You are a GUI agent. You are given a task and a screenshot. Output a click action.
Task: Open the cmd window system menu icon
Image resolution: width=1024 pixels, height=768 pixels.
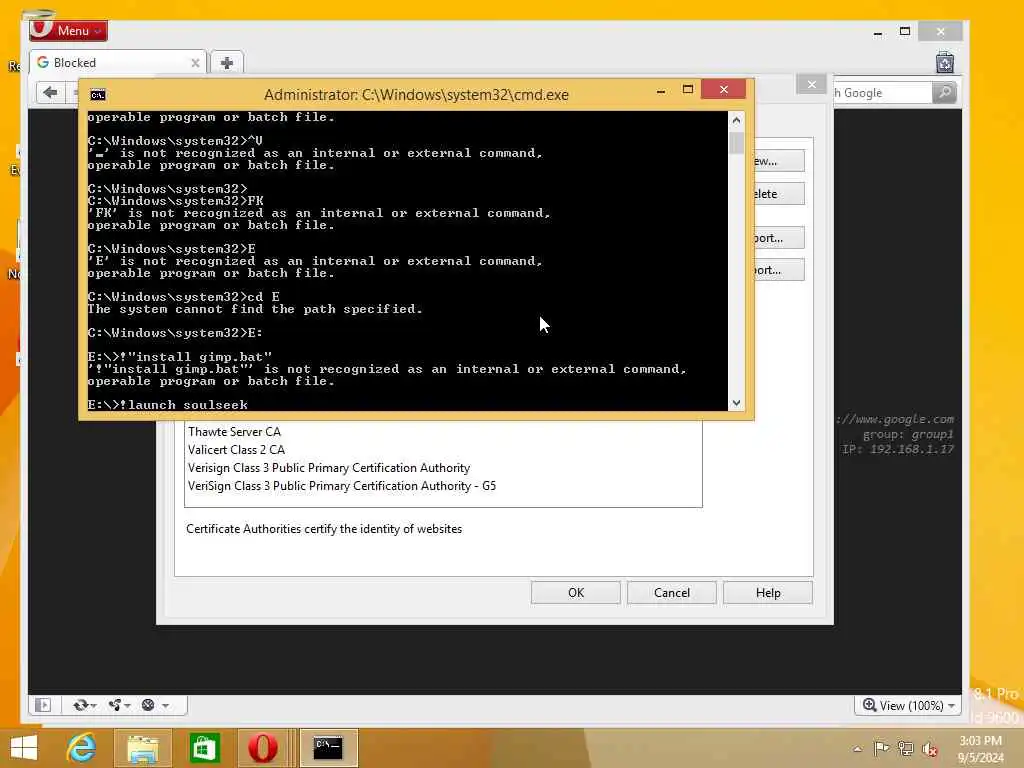(x=97, y=95)
